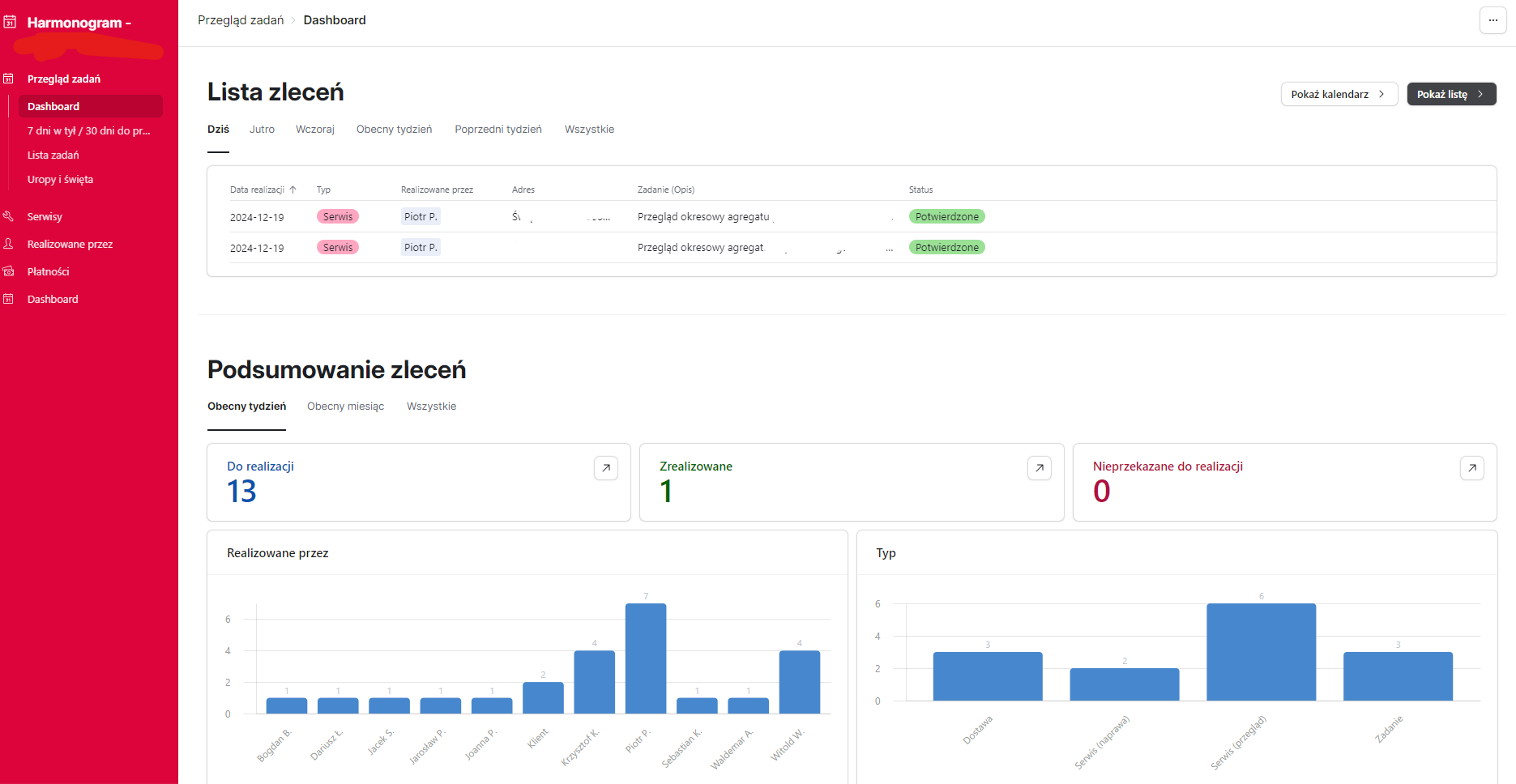Viewport: 1516px width, 784px height.
Task: Open Urlopy i święta in the sidebar
Action: click(x=60, y=179)
